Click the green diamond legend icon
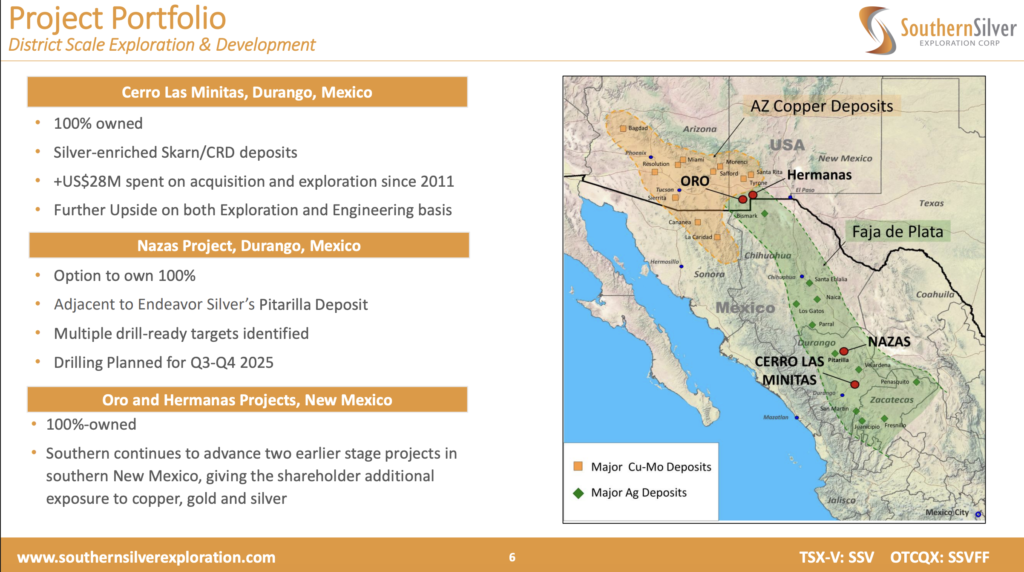The width and height of the screenshot is (1024, 572). (x=579, y=492)
